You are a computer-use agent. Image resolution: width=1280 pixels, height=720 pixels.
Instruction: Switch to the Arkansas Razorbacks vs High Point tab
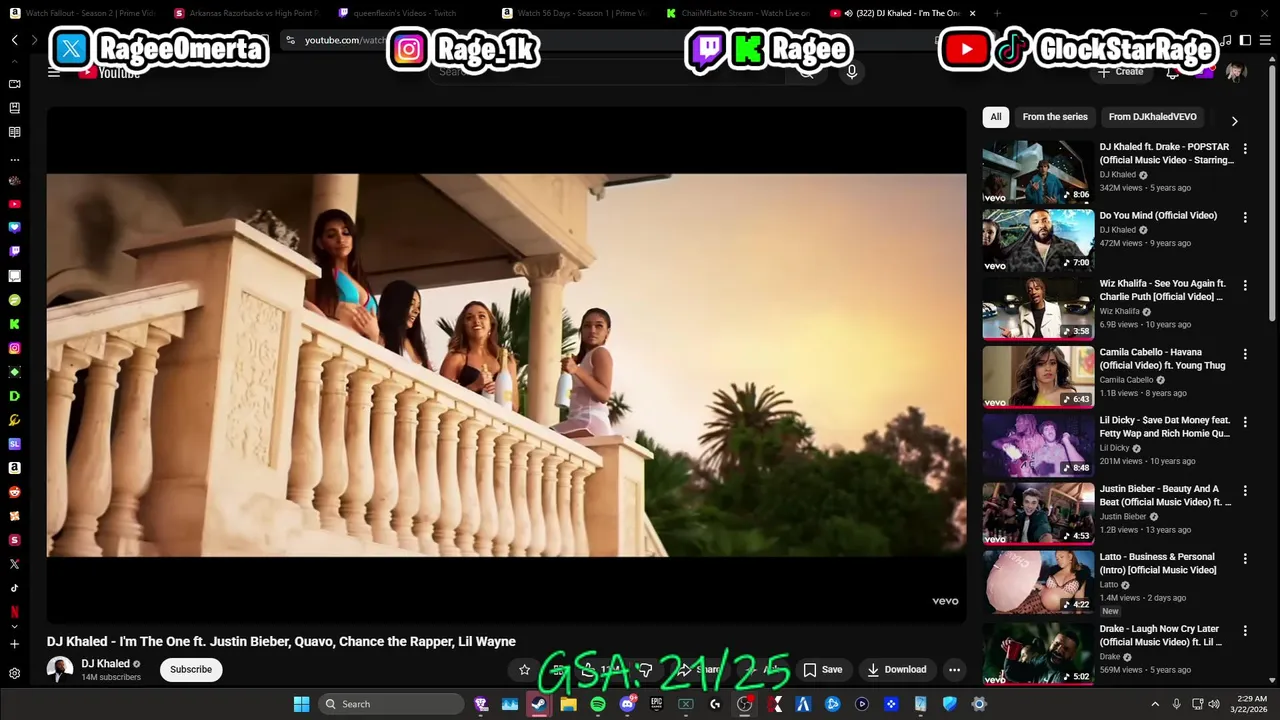click(247, 13)
